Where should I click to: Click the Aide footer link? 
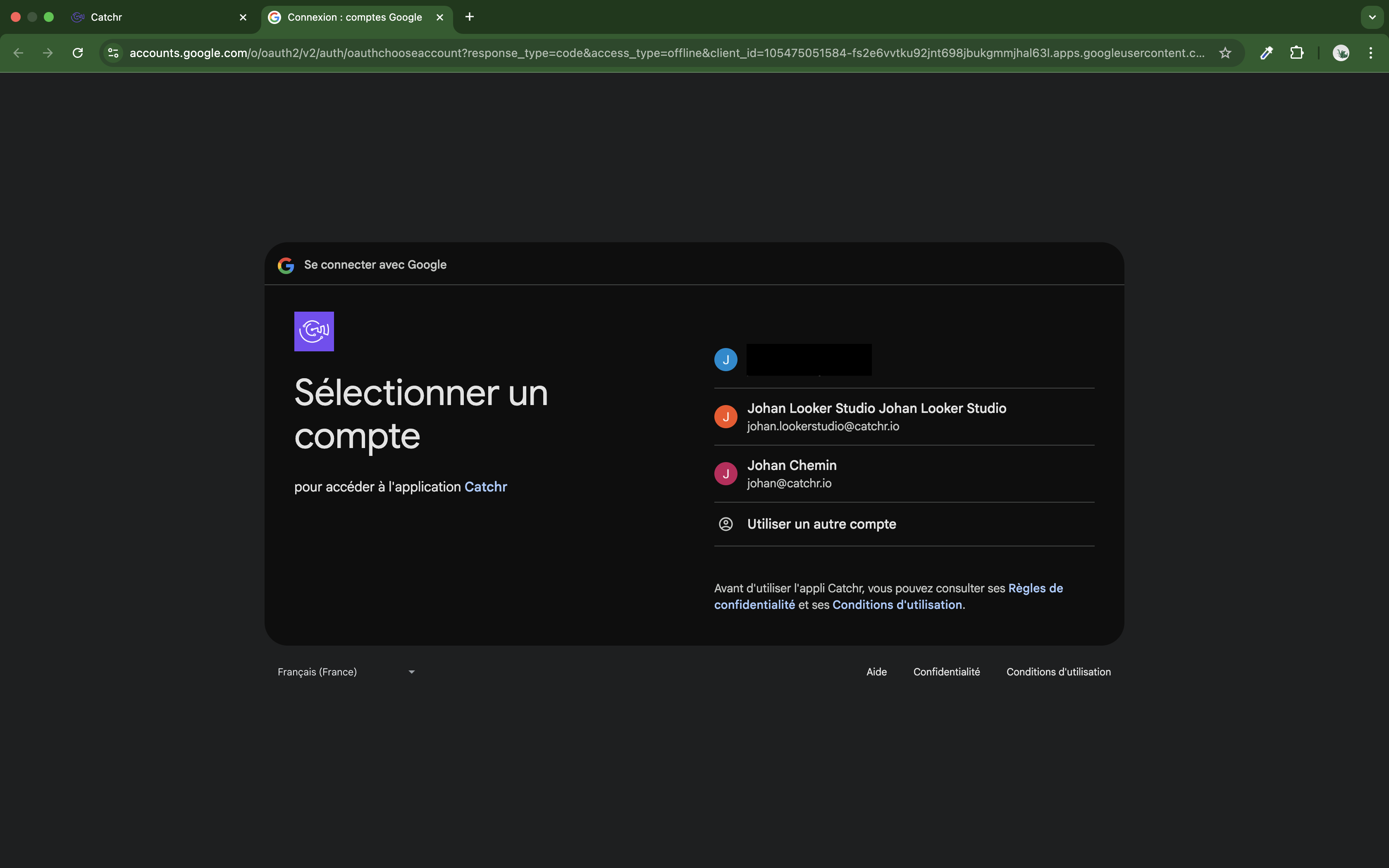(x=876, y=672)
